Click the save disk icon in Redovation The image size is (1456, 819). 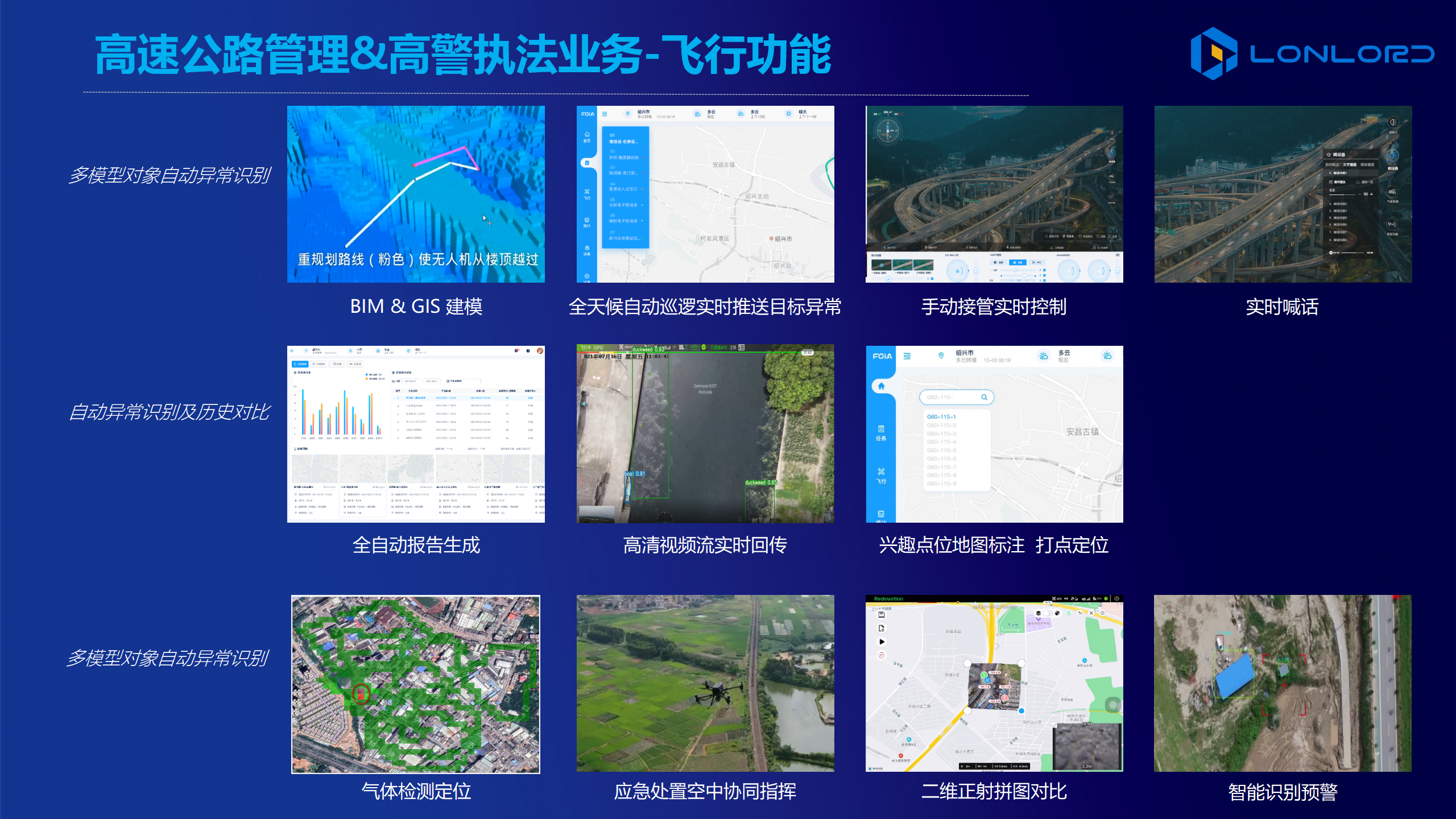click(x=882, y=615)
